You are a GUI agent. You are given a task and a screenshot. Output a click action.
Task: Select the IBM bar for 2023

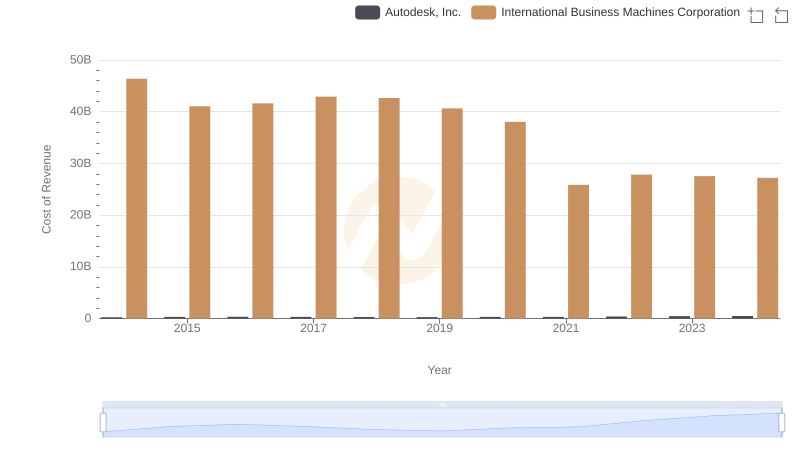pyautogui.click(x=705, y=247)
